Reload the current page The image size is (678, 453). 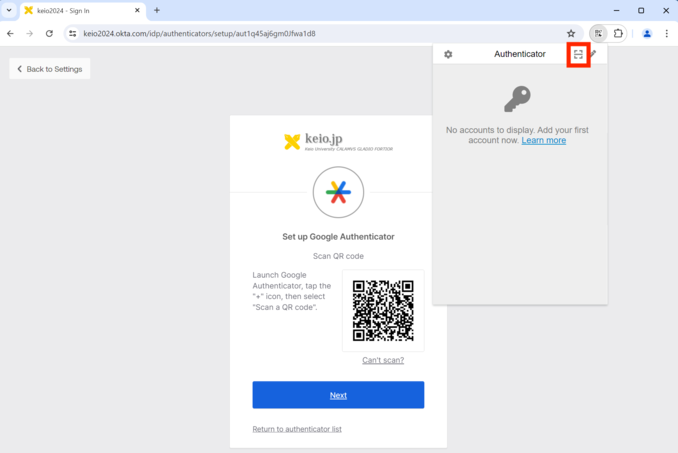click(x=49, y=33)
